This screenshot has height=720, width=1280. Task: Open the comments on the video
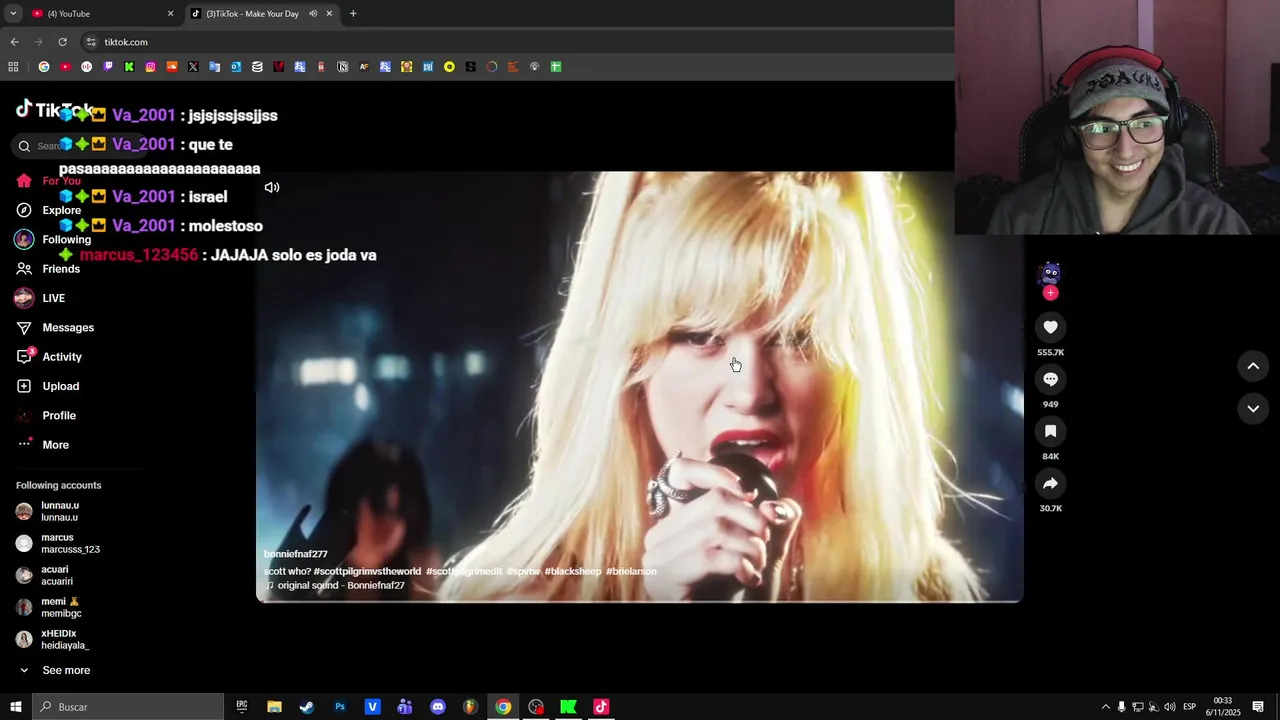1050,379
